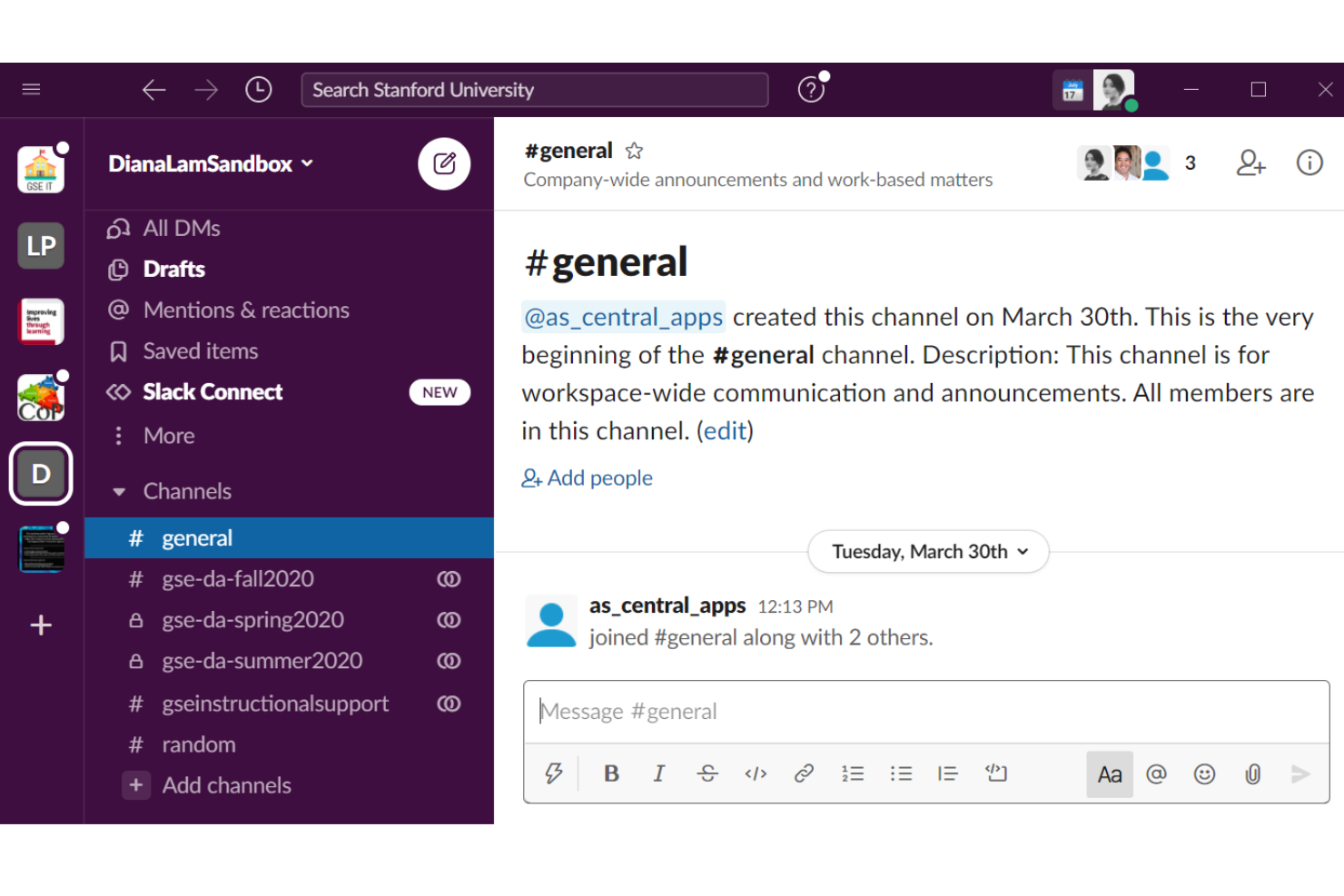Viewport: 1344px width, 896px height.
Task: Apply italic formatting to message text
Action: pos(658,773)
